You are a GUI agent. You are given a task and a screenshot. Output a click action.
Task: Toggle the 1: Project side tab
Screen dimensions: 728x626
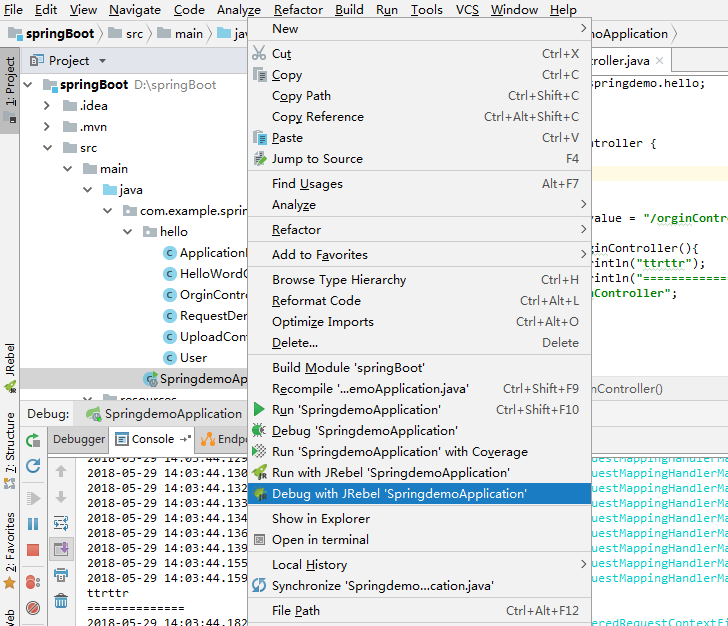point(10,90)
